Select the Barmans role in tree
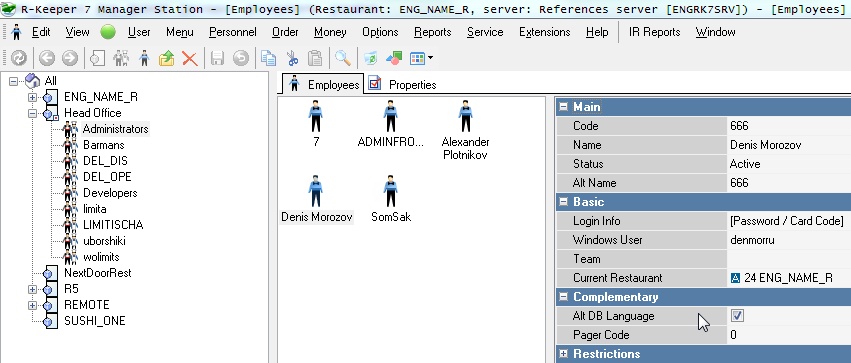Viewport: 851px width, 363px height. tap(104, 145)
